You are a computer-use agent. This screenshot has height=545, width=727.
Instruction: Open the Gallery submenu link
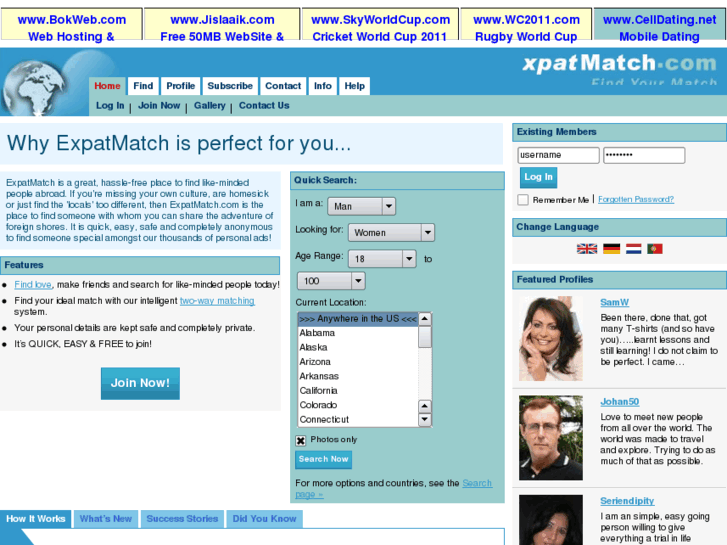coord(210,106)
